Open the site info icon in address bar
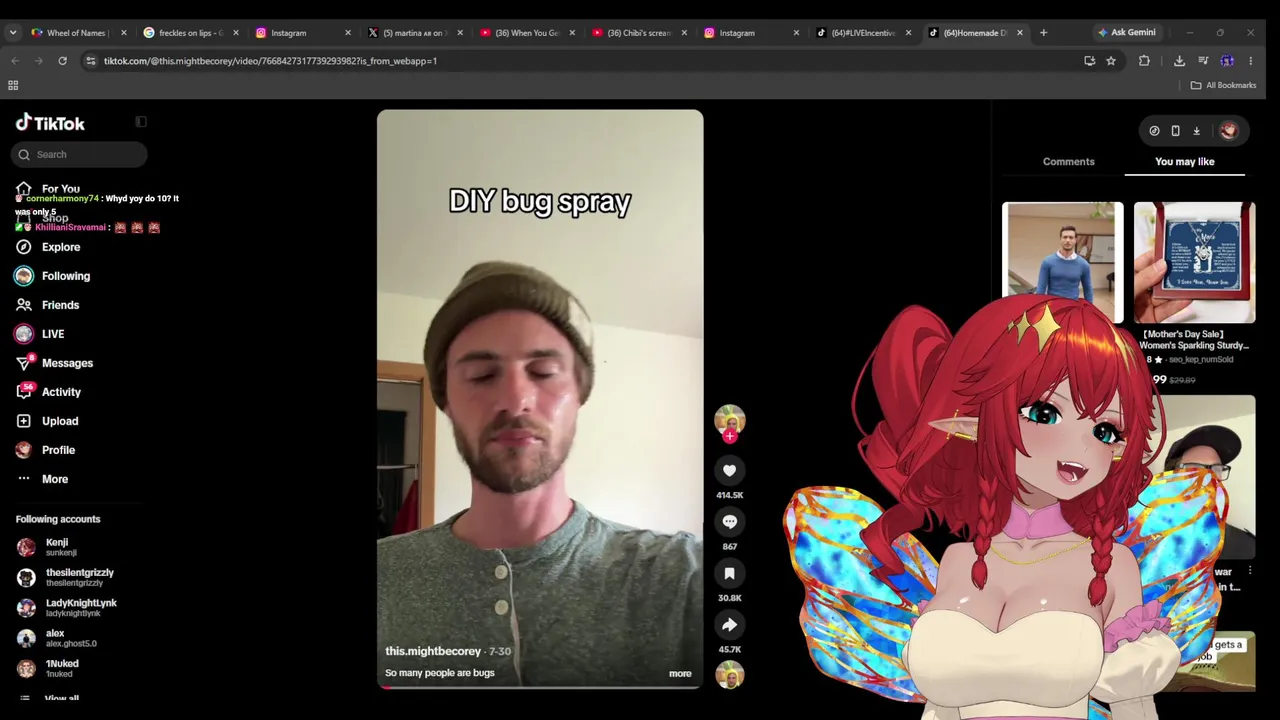Screen dimensions: 1280x720 [x=90, y=61]
